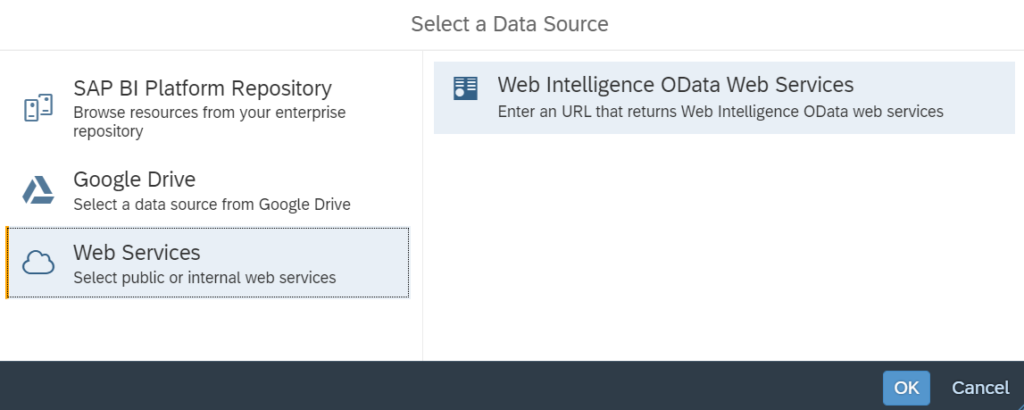Screen dimensions: 1024x410
Task: Pick Web Intelligence OData Web Services title
Action: (x=675, y=85)
